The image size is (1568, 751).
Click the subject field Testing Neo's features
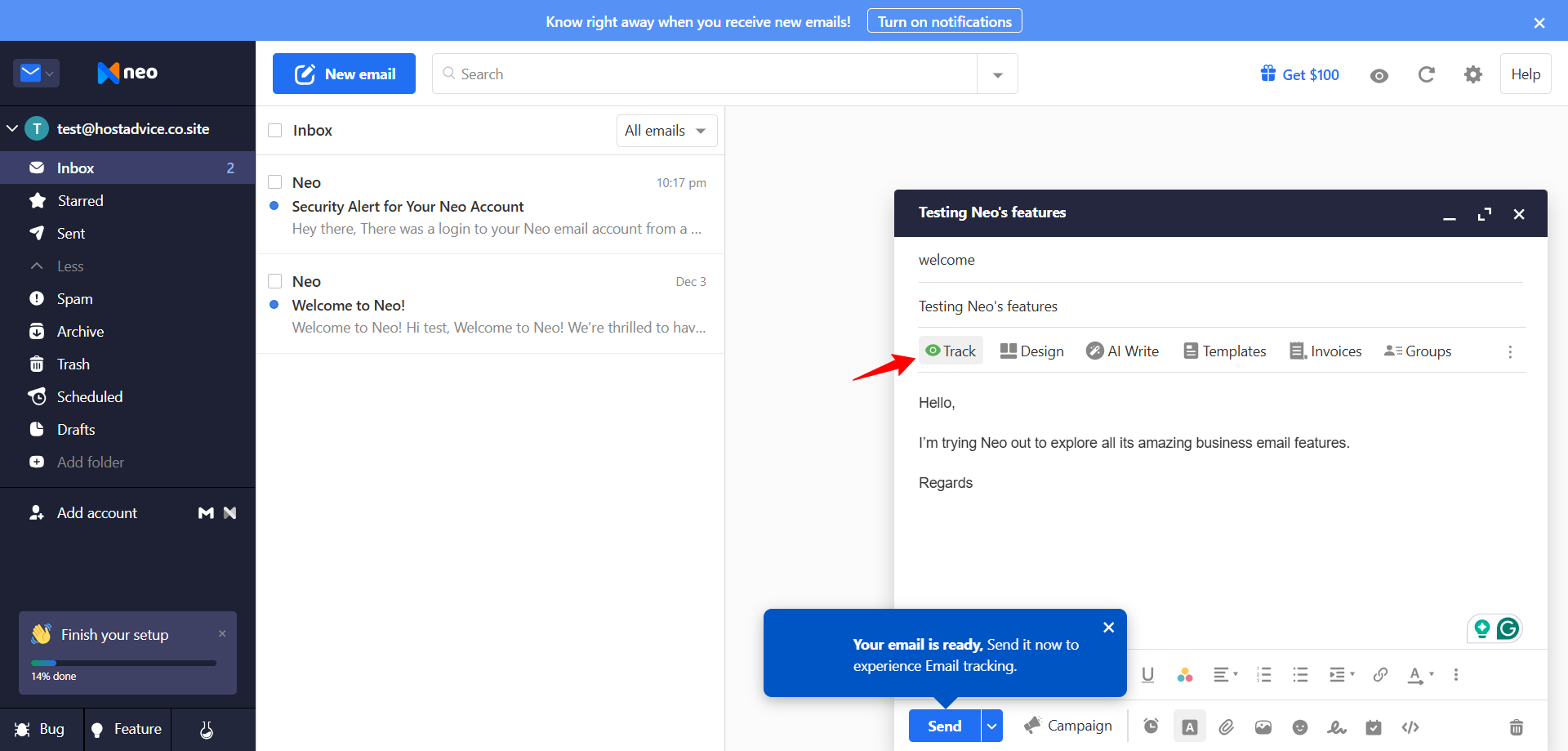click(x=1221, y=306)
